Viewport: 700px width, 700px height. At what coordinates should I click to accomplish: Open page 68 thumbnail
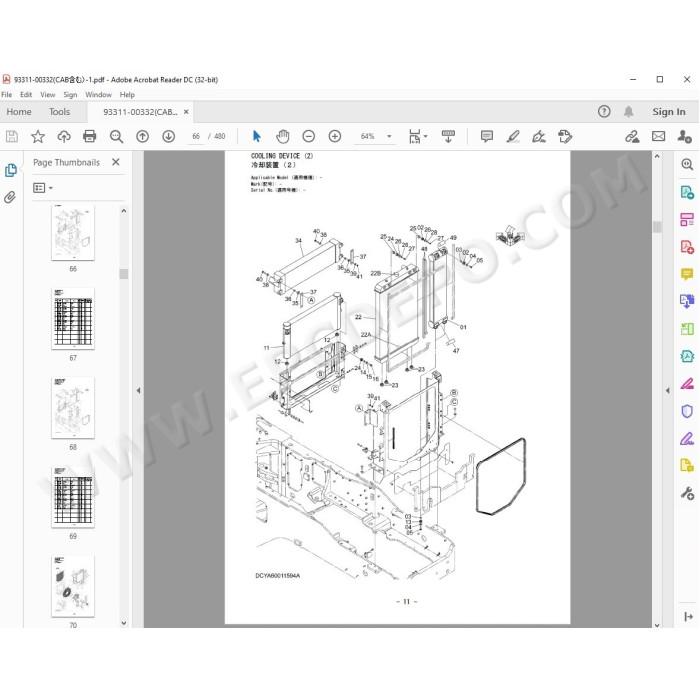pyautogui.click(x=73, y=408)
